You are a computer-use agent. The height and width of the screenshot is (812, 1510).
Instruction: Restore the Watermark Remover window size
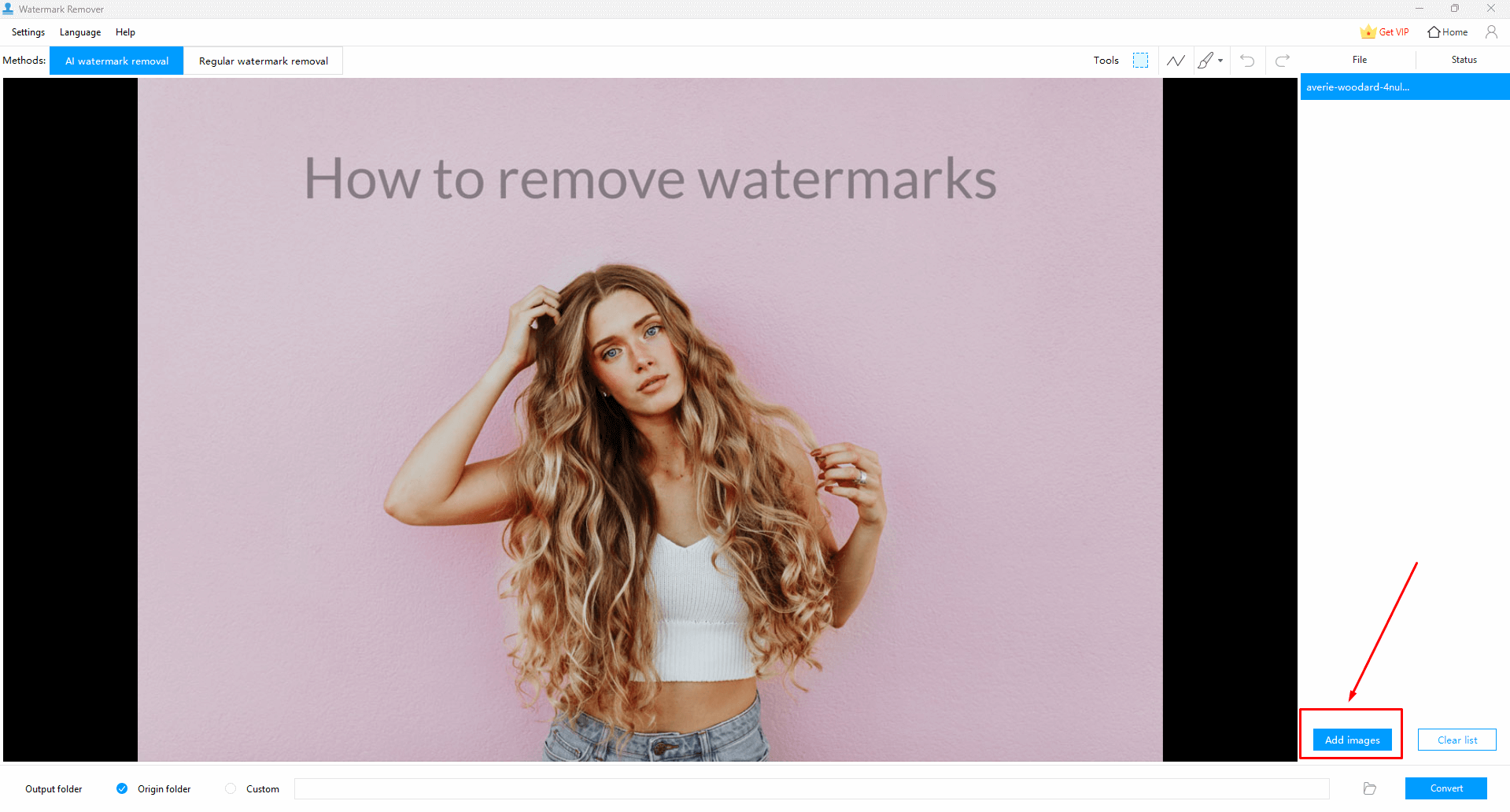pyautogui.click(x=1455, y=9)
